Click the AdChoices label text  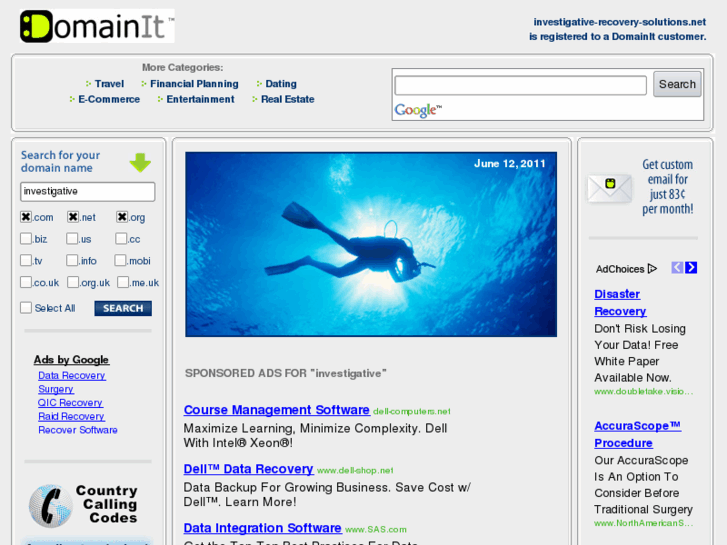[x=620, y=269]
